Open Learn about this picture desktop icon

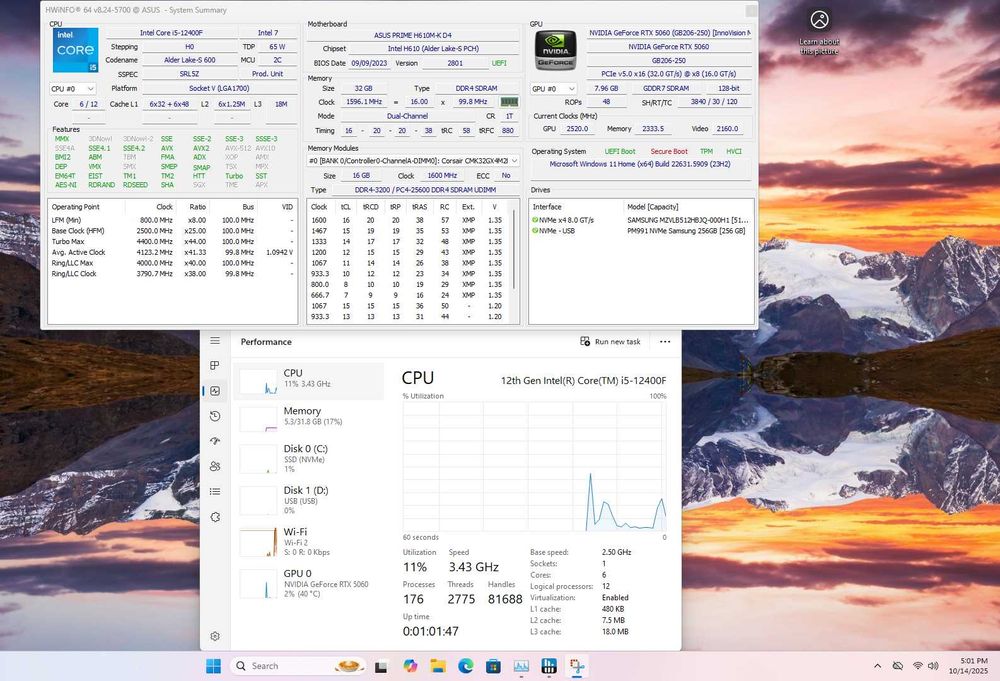(820, 32)
